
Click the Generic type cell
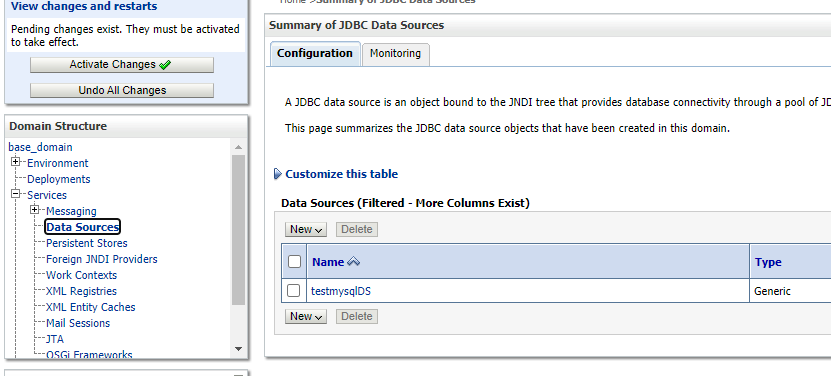tap(772, 291)
